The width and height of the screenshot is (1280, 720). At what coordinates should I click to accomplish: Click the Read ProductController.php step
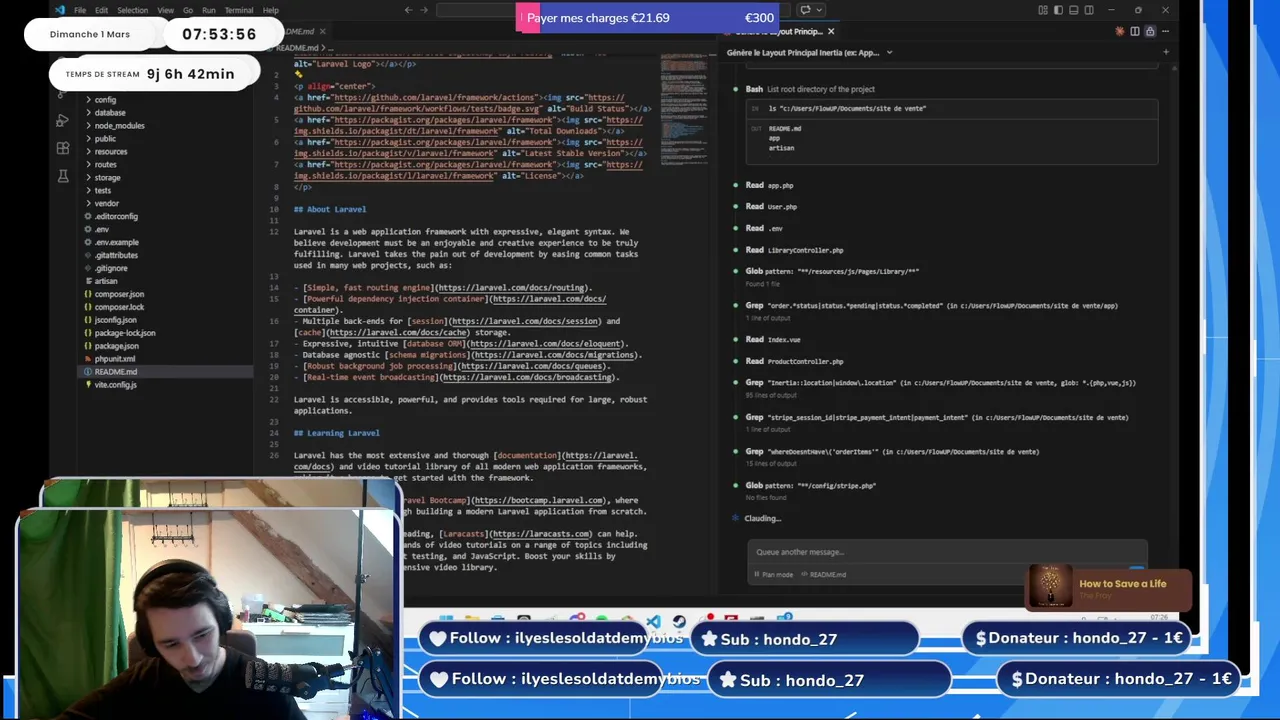click(794, 361)
